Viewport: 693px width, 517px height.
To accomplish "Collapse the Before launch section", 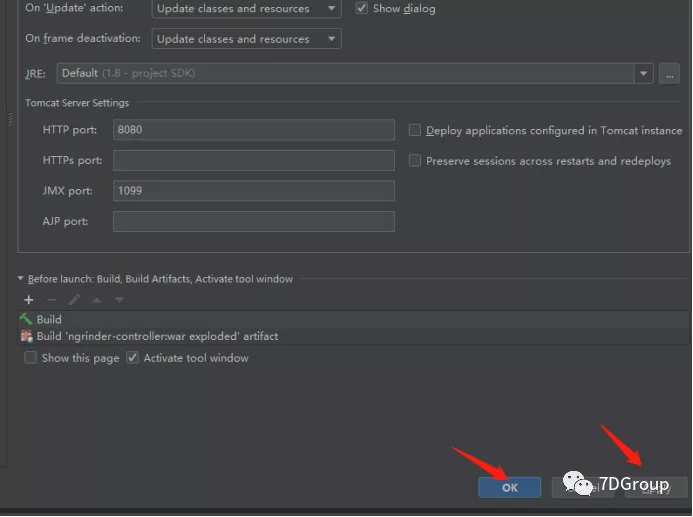I will (x=20, y=278).
